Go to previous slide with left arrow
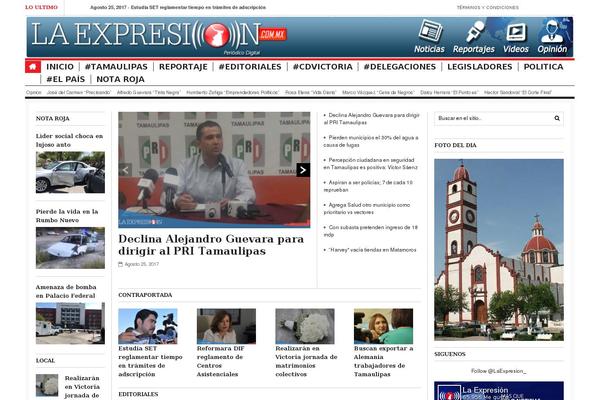Image resolution: width=600 pixels, height=400 pixels. point(125,170)
